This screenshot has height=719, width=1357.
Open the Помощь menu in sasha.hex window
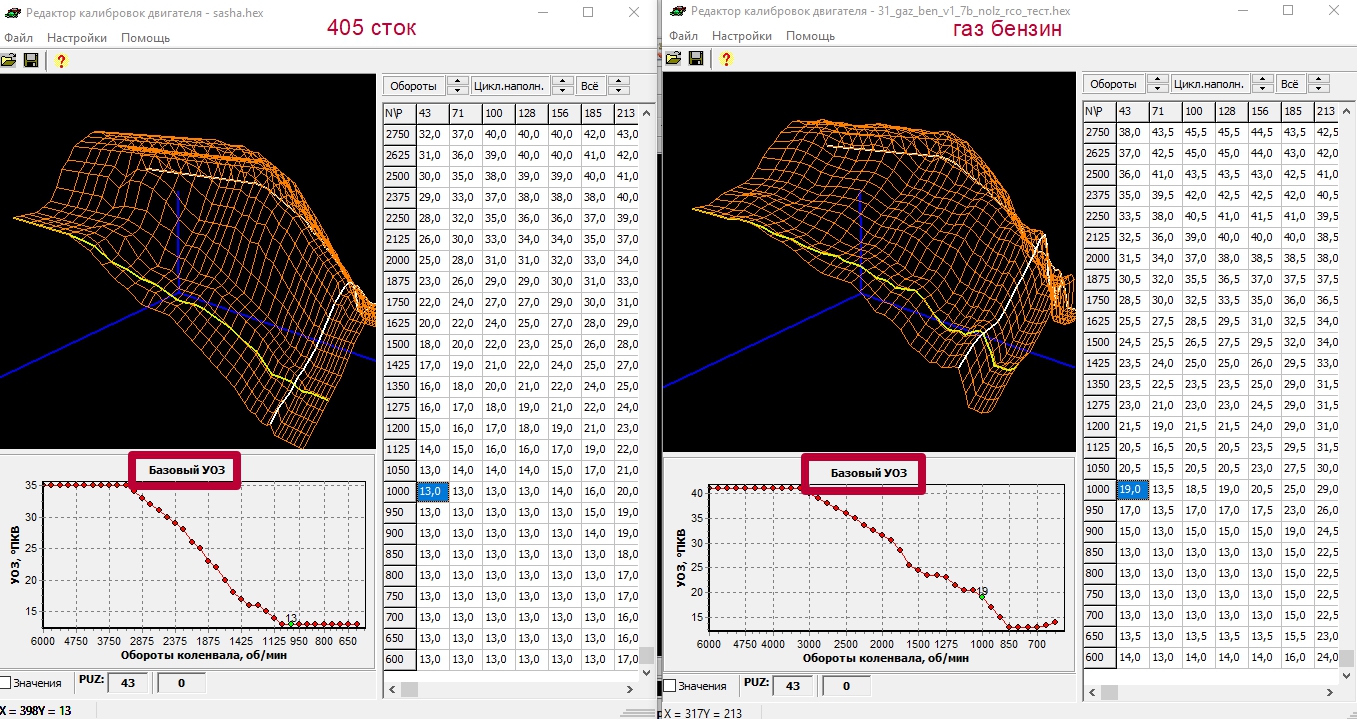coord(146,38)
